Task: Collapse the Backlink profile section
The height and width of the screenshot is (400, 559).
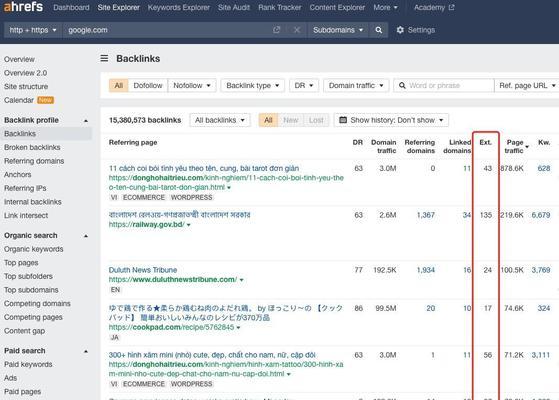Action: tap(86, 120)
